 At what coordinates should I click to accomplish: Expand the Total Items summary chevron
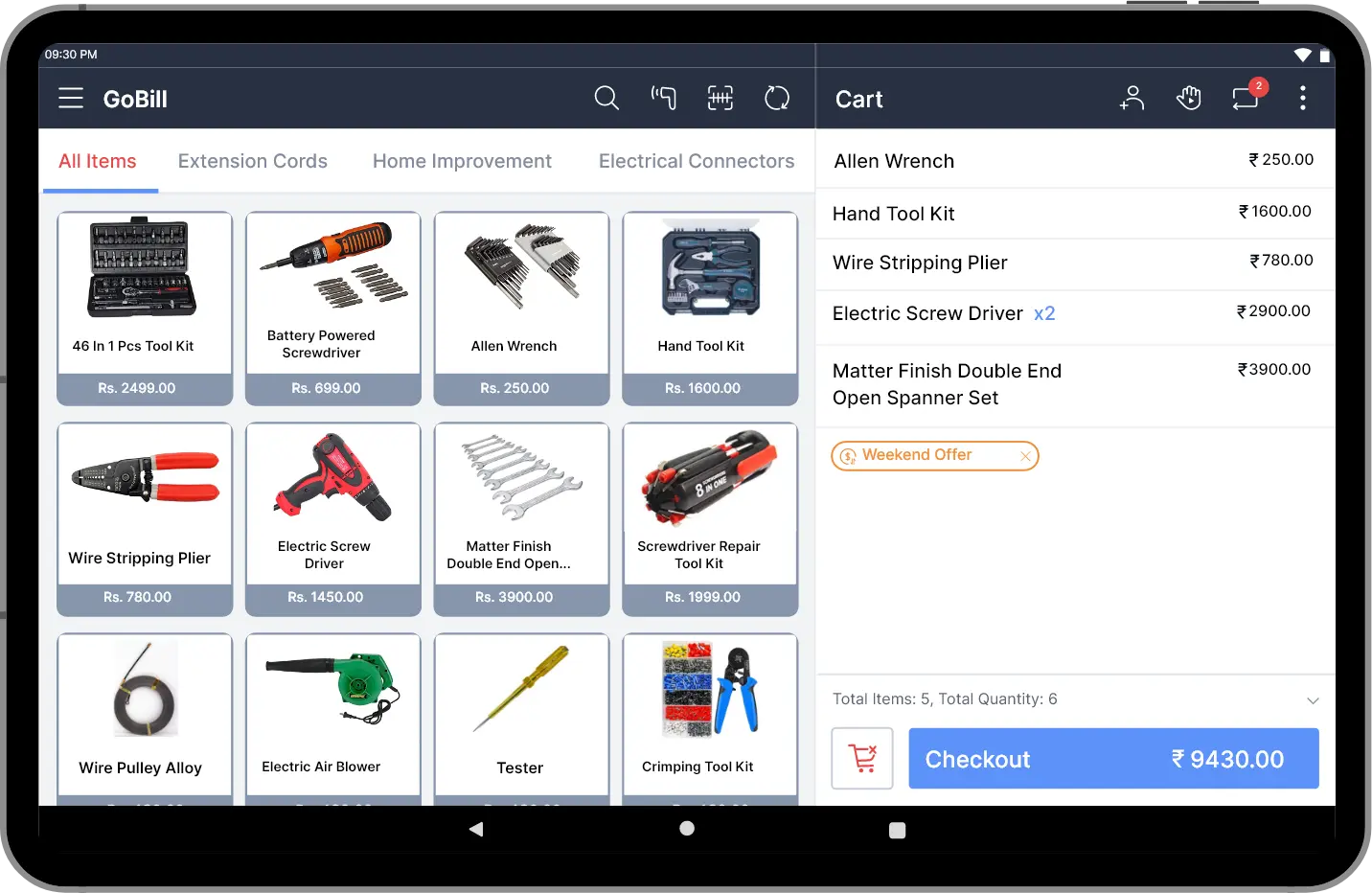(1313, 700)
